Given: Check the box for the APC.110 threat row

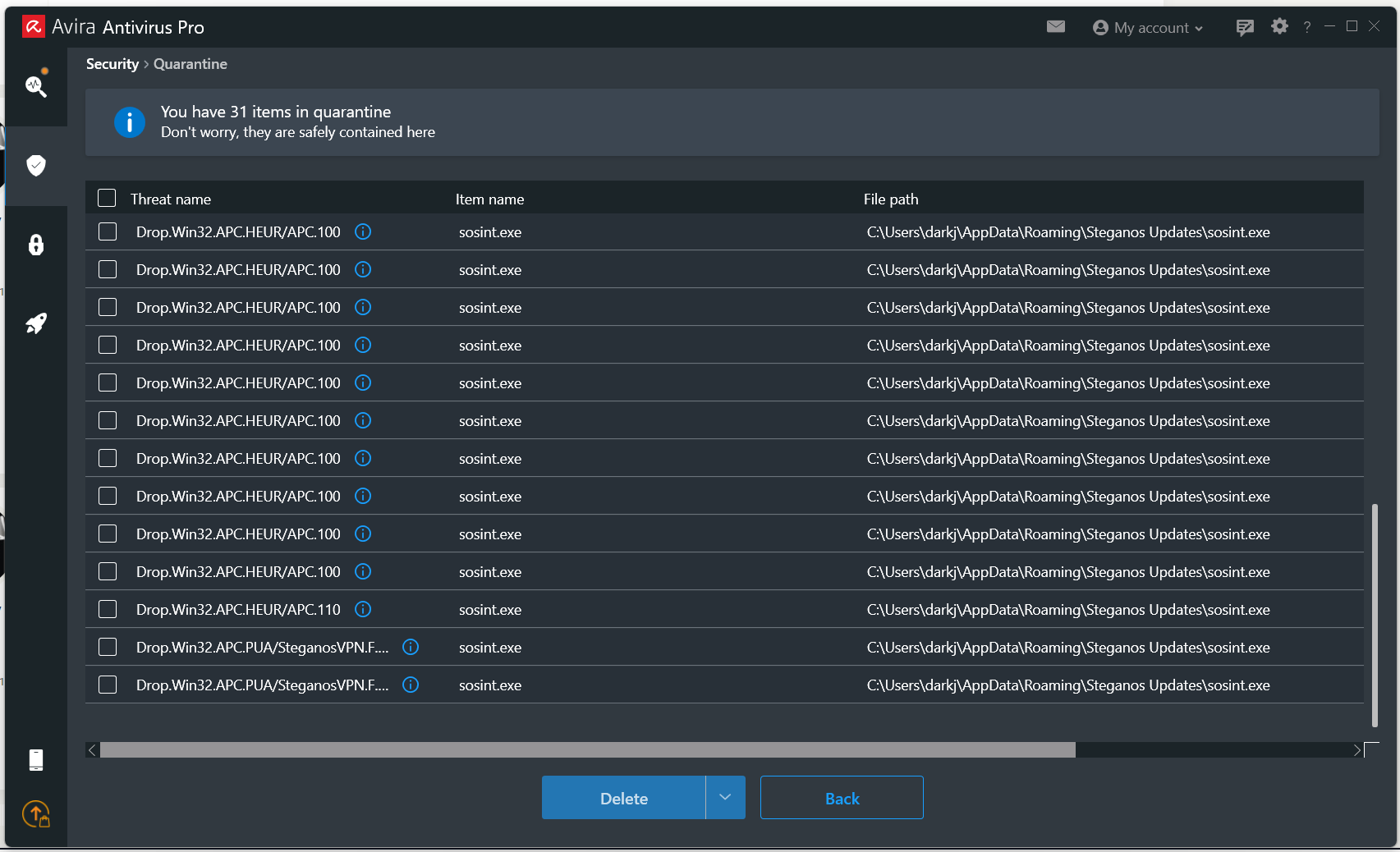Looking at the screenshot, I should pos(108,609).
